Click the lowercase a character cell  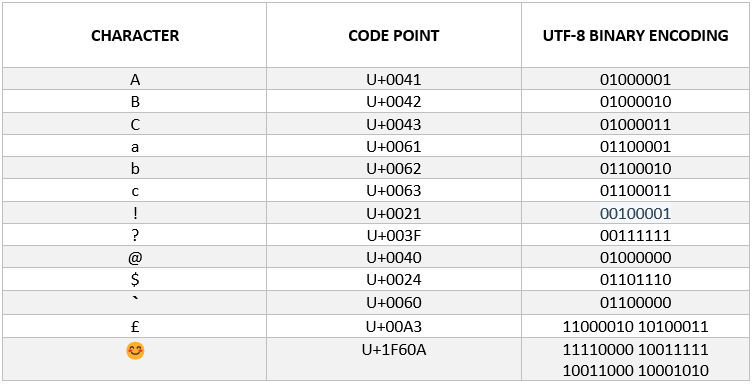(135, 146)
